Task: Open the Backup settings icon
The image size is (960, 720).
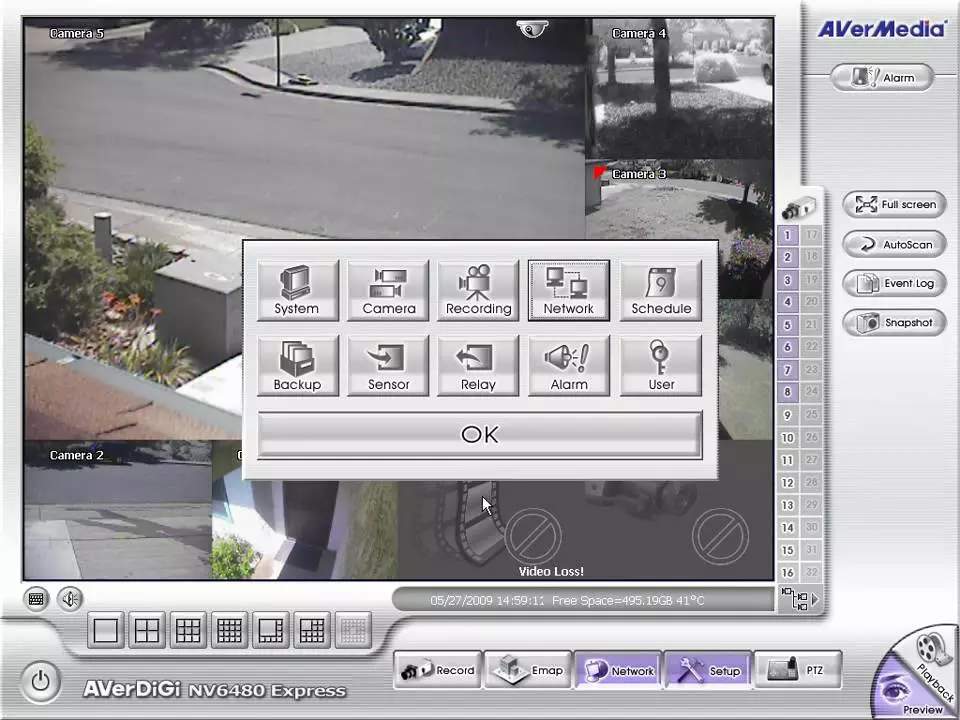Action: (x=297, y=366)
